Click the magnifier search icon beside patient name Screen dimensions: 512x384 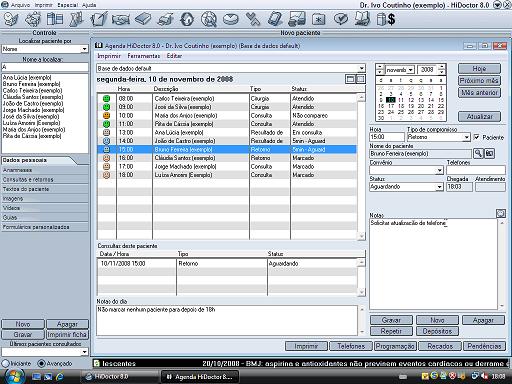tap(478, 153)
